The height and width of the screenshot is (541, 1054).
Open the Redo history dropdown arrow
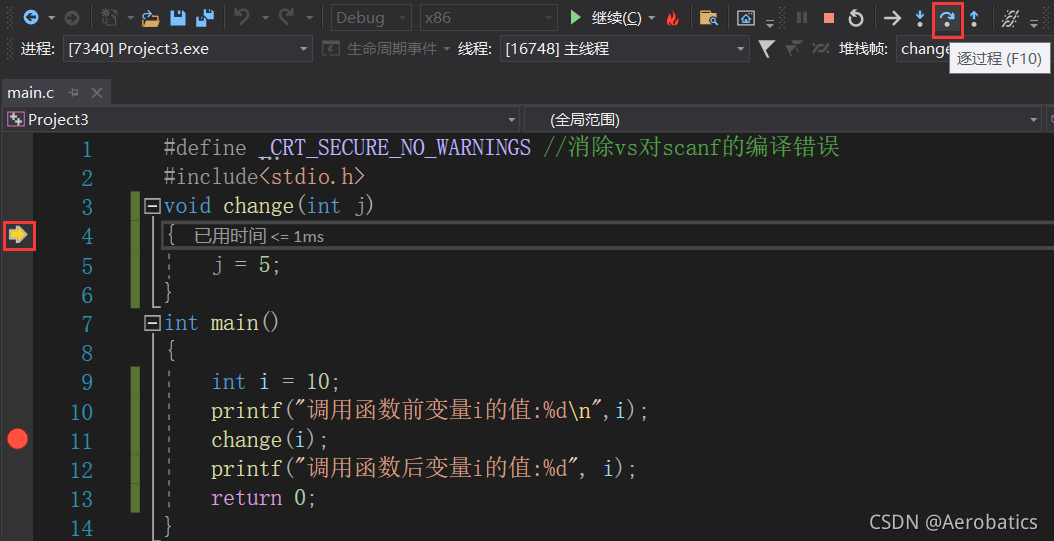pos(309,18)
